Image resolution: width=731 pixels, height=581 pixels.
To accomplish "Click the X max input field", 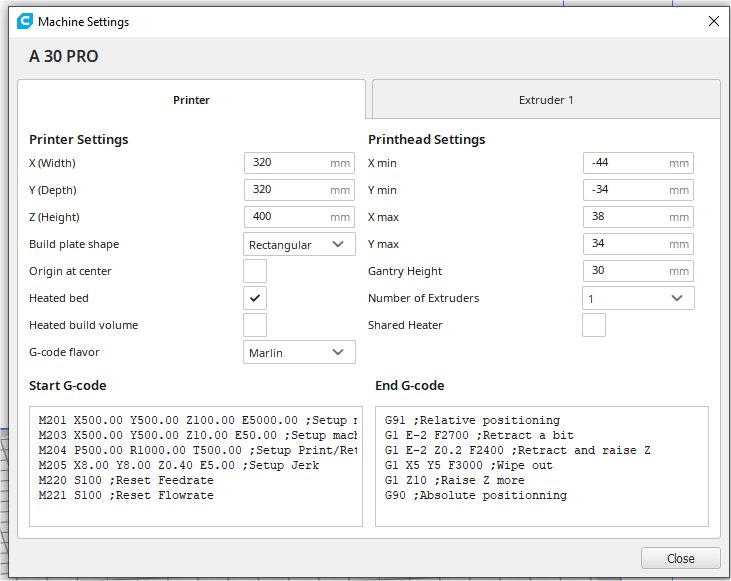I will point(638,217).
